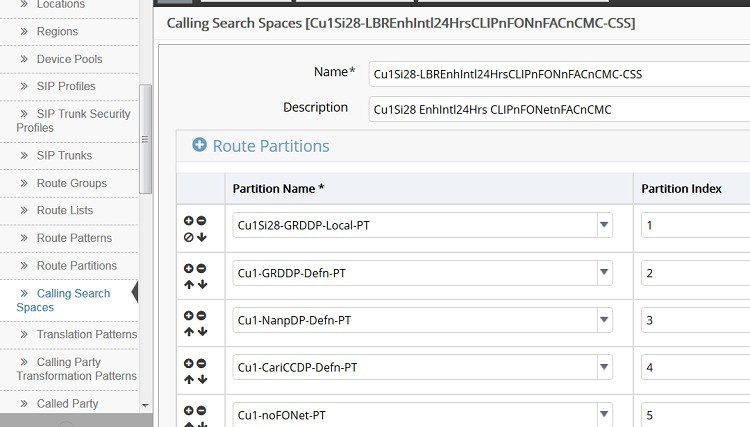Add a row after Cu1-noFONet-PT partition
Viewport: 750px width, 427px height.
pyautogui.click(x=188, y=410)
